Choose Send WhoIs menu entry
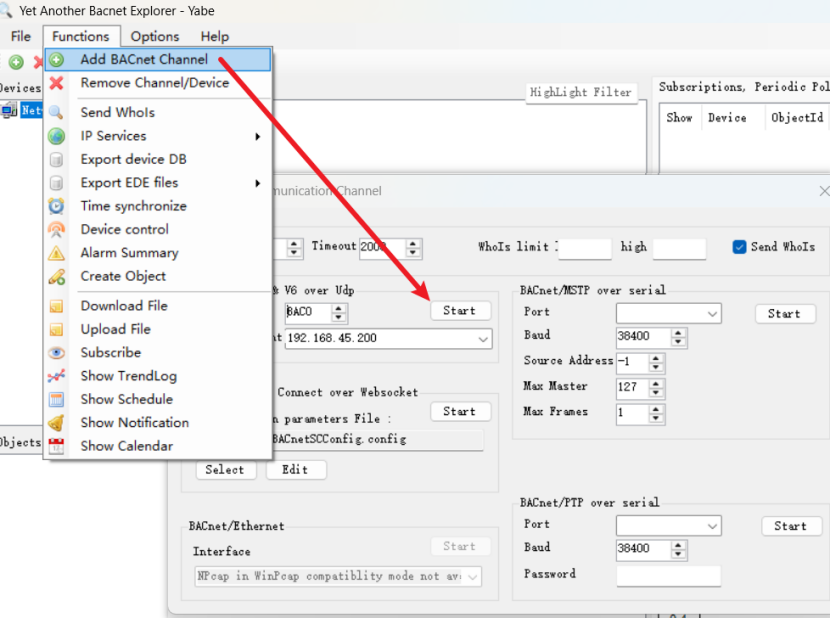 [158, 112]
